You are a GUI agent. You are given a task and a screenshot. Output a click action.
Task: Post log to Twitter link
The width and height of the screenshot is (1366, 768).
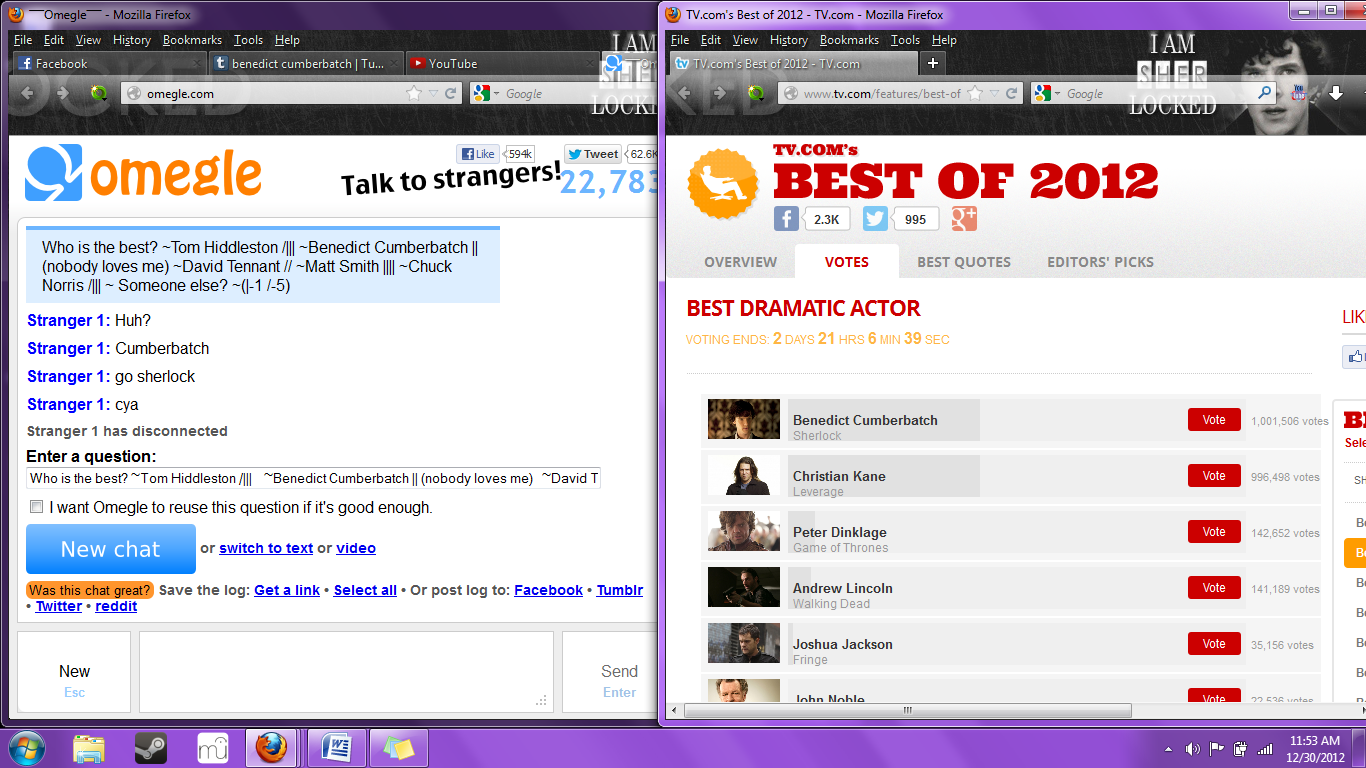point(59,606)
